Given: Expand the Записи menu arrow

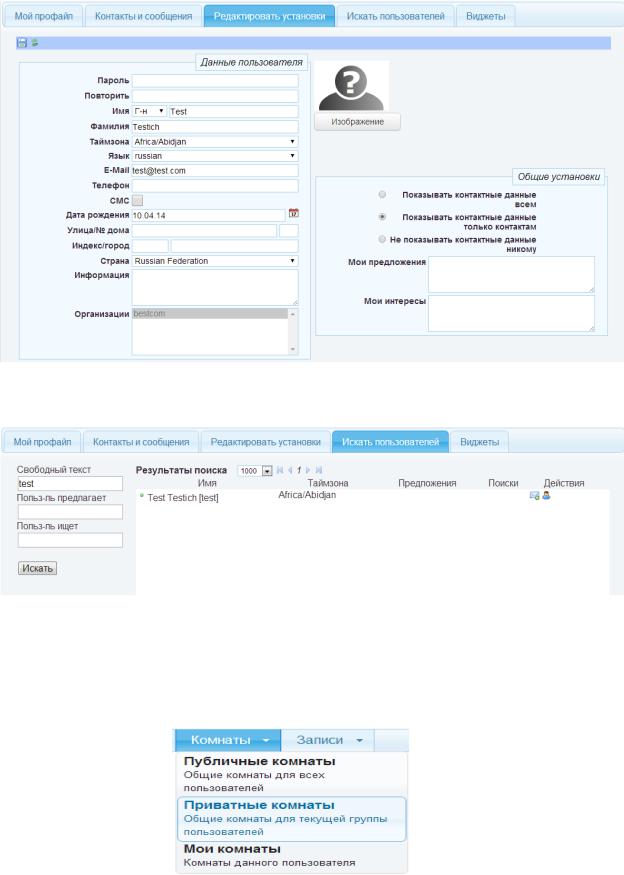Looking at the screenshot, I should tap(359, 740).
